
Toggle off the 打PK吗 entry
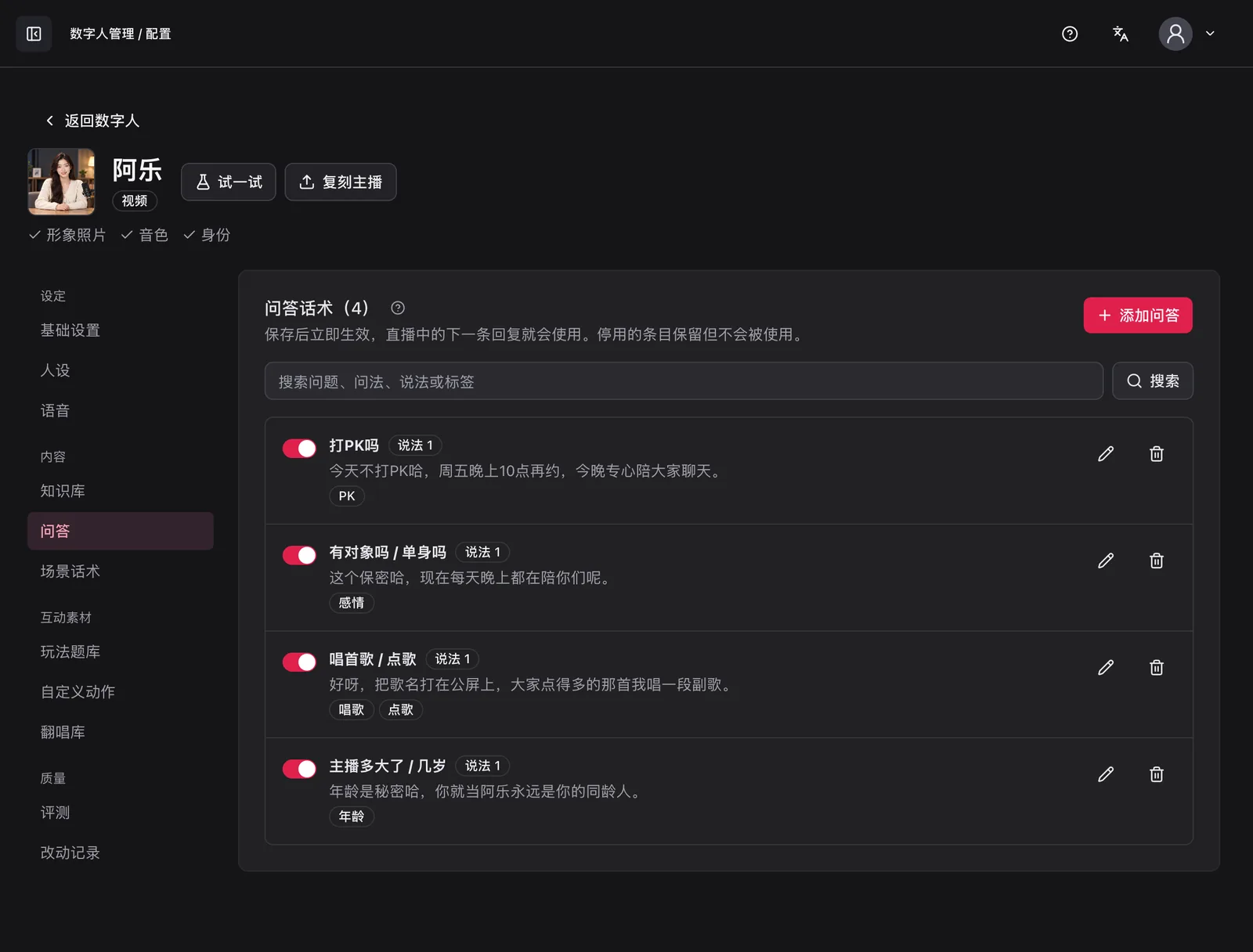(299, 449)
